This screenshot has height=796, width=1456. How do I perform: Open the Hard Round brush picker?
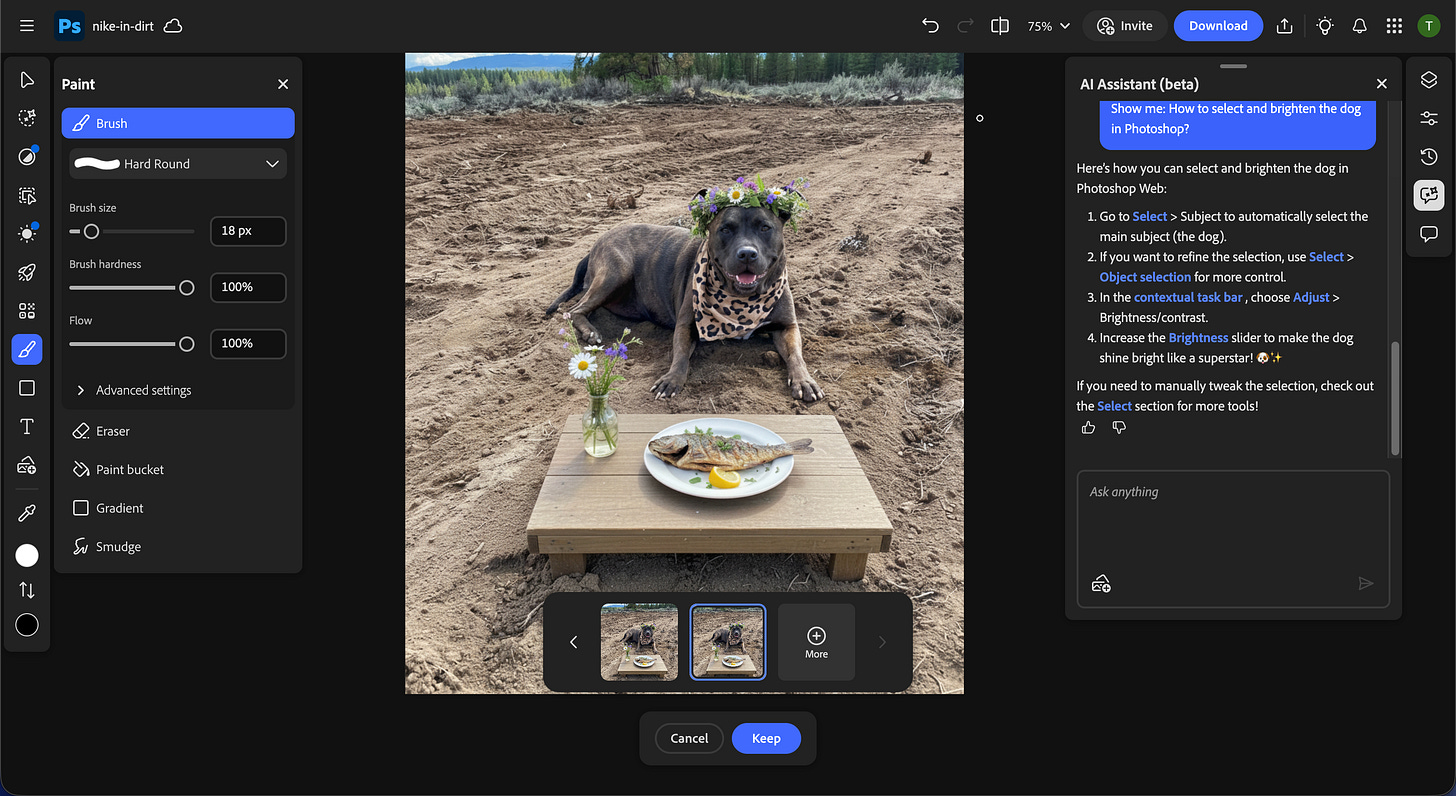click(177, 163)
